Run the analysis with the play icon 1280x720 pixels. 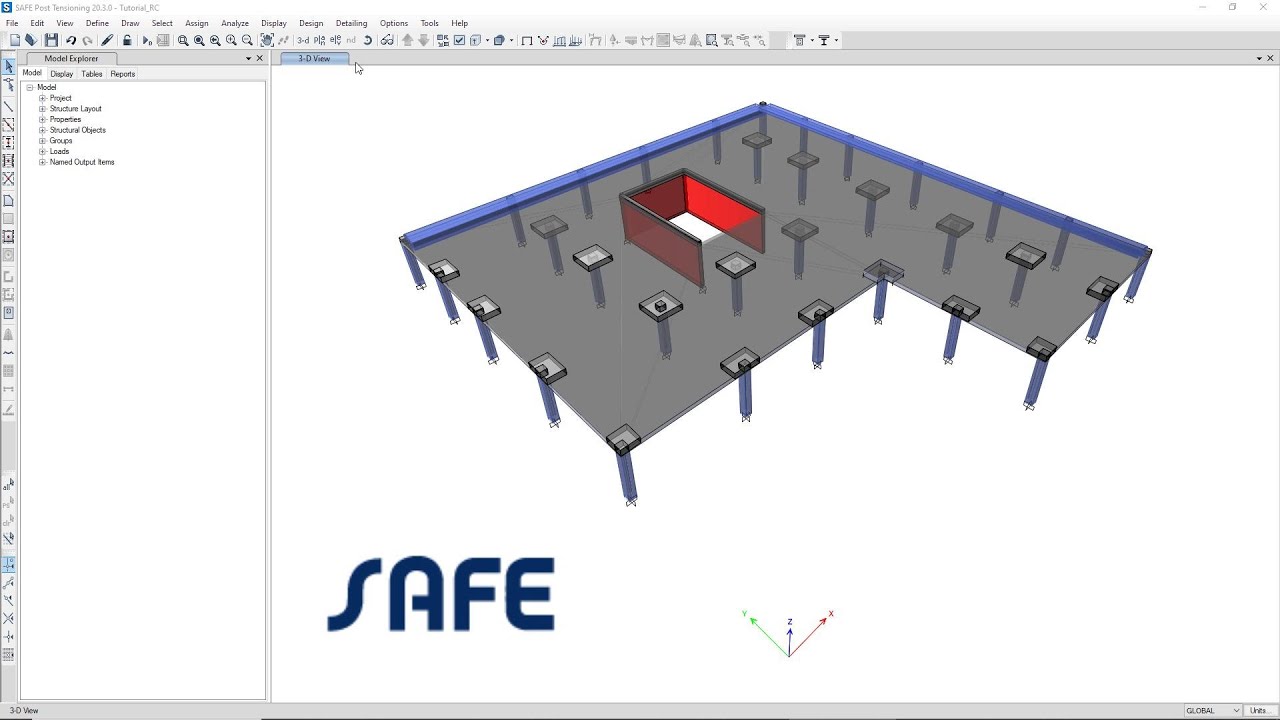(147, 40)
